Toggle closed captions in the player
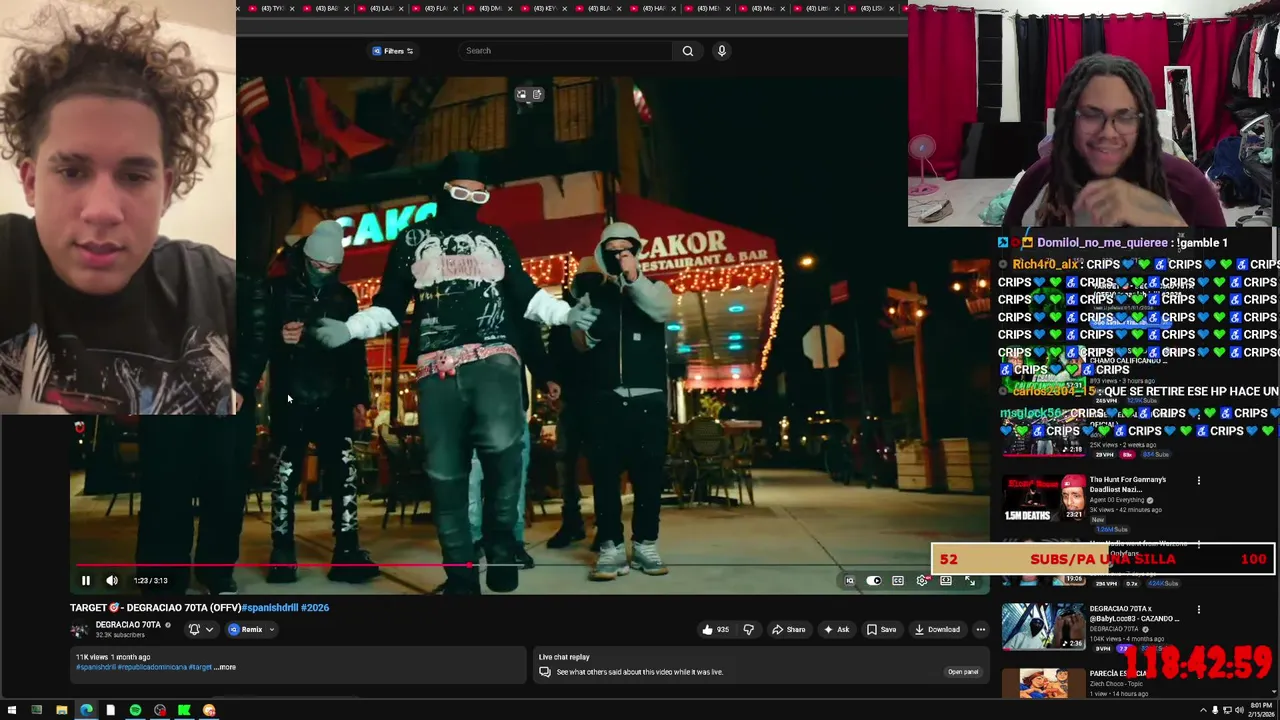Image resolution: width=1280 pixels, height=720 pixels. pos(898,581)
